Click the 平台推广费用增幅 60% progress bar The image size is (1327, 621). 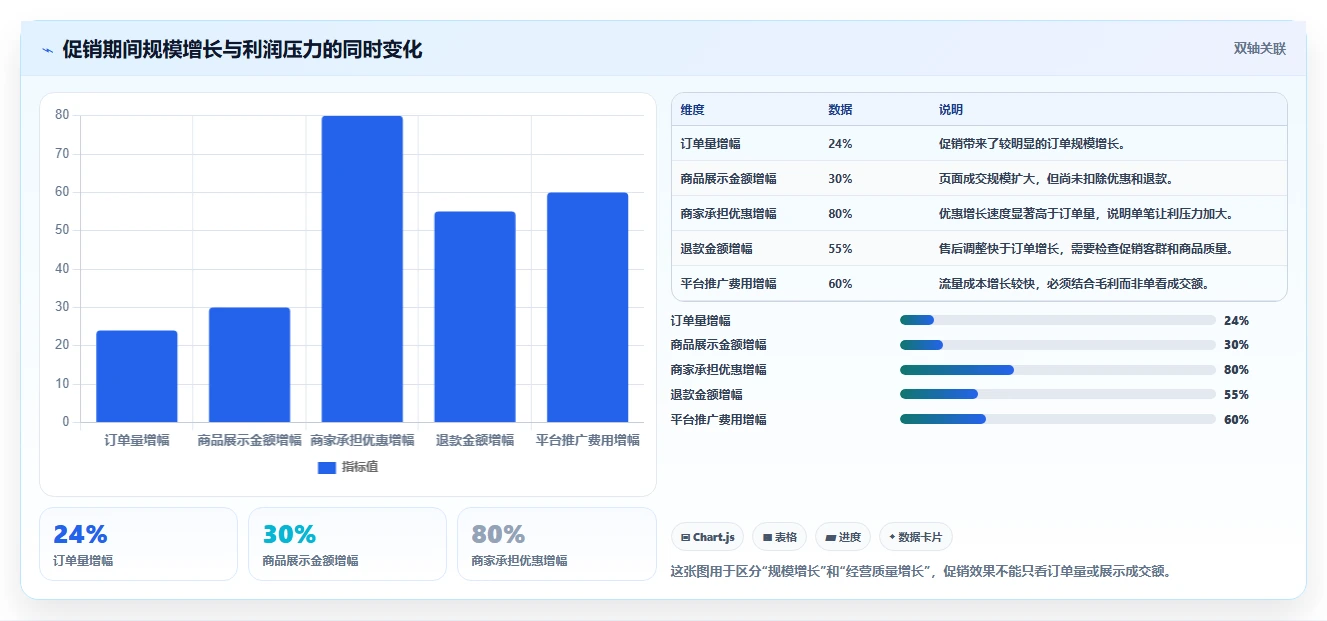coord(1058,419)
